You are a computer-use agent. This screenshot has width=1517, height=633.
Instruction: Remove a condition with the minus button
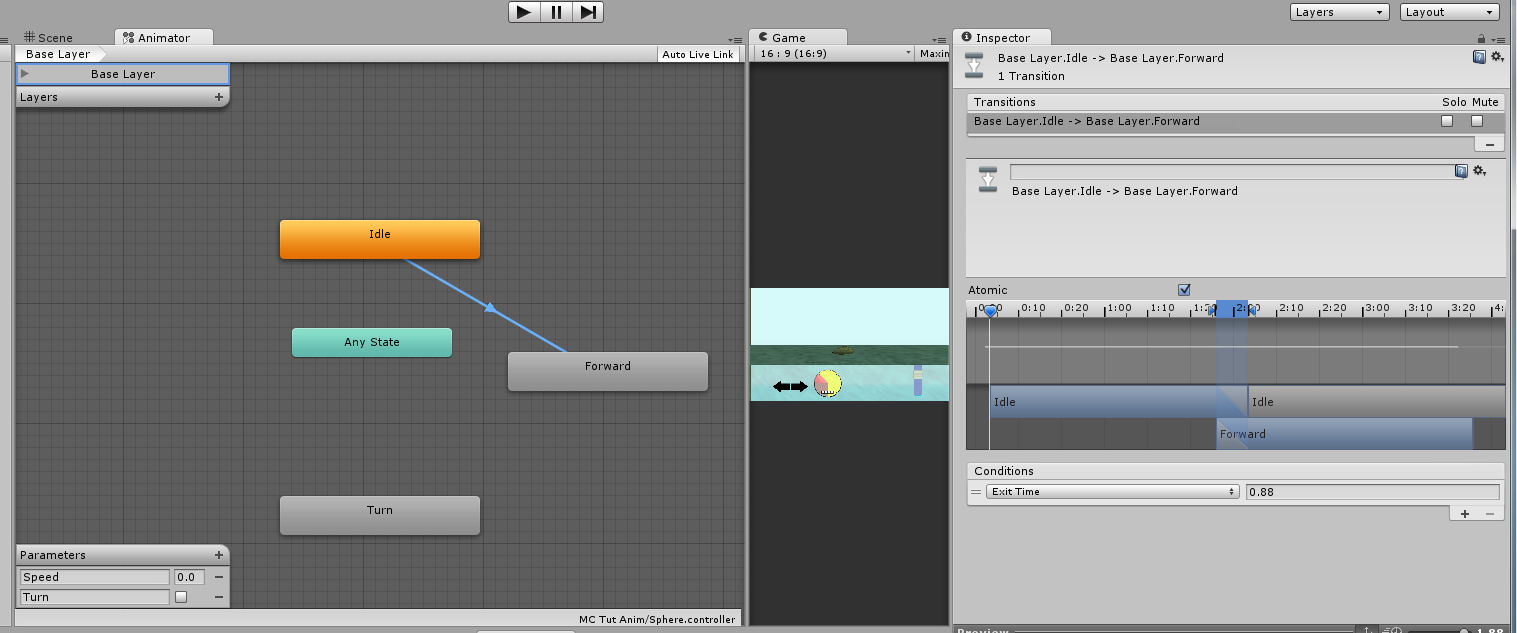(x=1490, y=513)
